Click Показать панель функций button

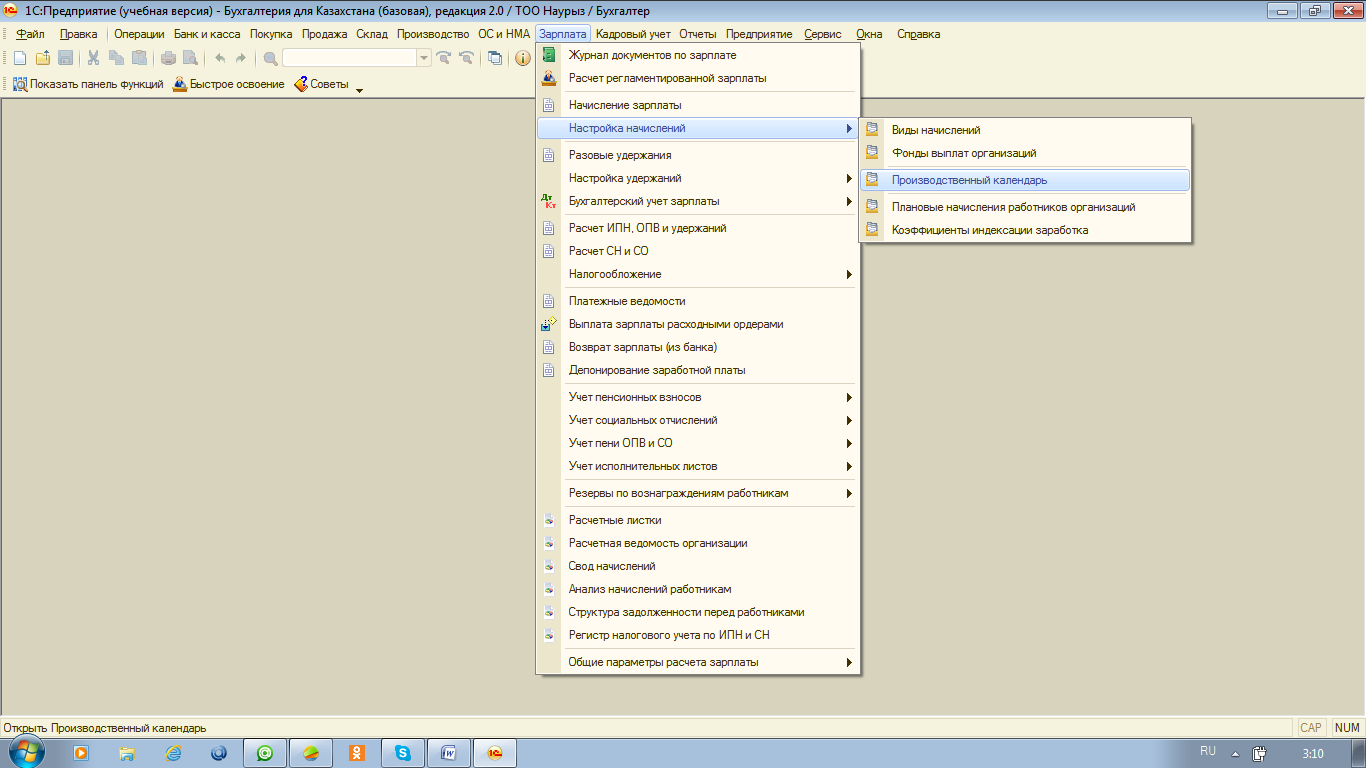pyautogui.click(x=88, y=84)
